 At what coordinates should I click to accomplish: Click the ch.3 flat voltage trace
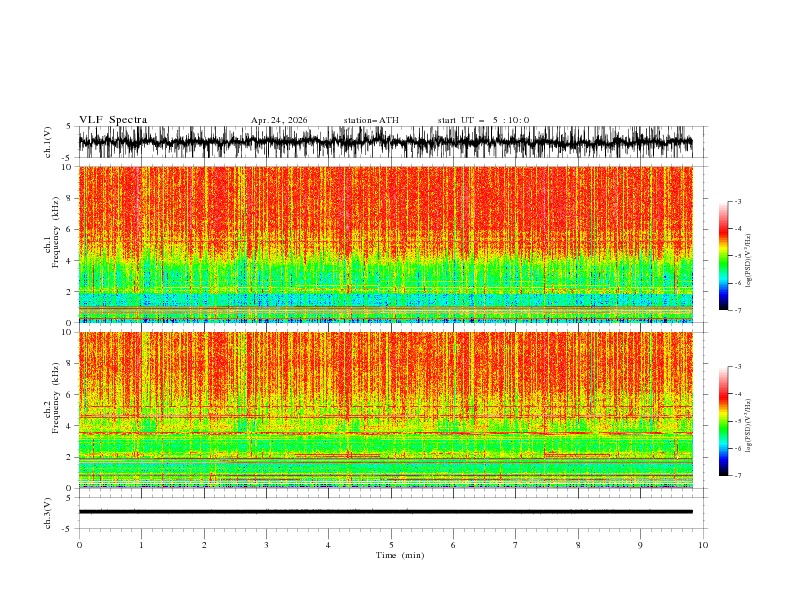tap(385, 512)
